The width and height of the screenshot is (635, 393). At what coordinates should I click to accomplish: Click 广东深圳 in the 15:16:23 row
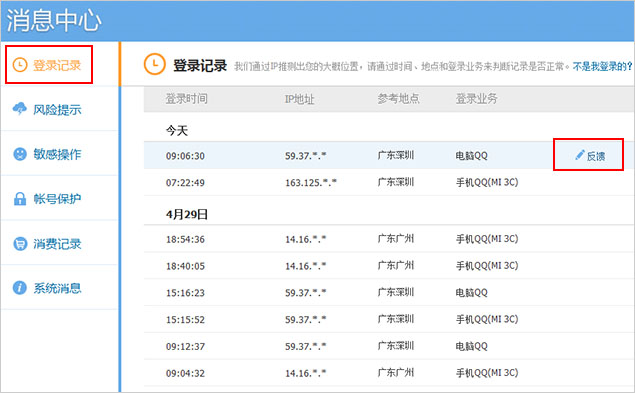[x=396, y=293]
